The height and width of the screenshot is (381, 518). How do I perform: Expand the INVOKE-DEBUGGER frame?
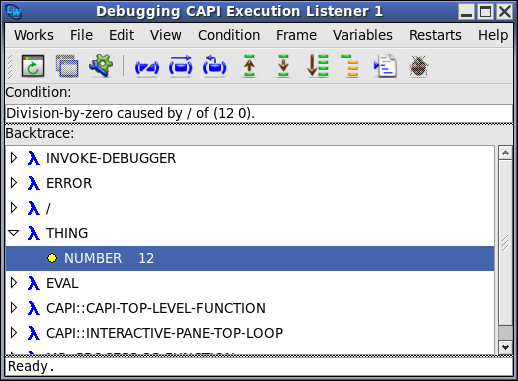[14, 158]
